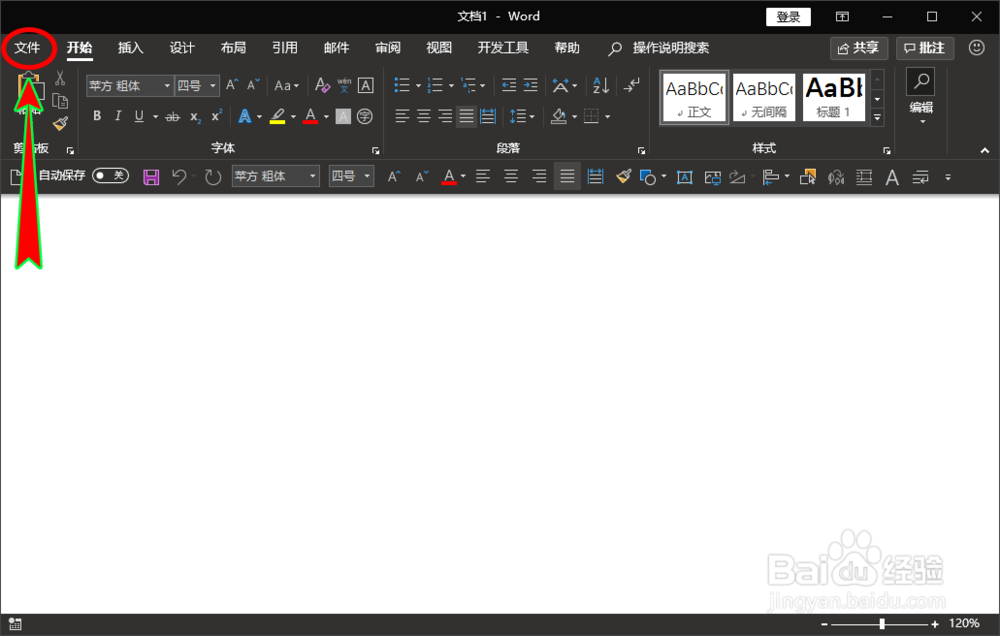Toggle strikethrough formatting
This screenshot has width=1000, height=636.
point(172,117)
